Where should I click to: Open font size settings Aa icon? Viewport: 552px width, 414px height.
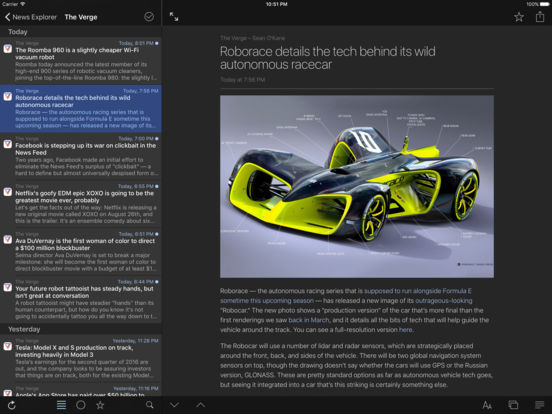pos(487,405)
